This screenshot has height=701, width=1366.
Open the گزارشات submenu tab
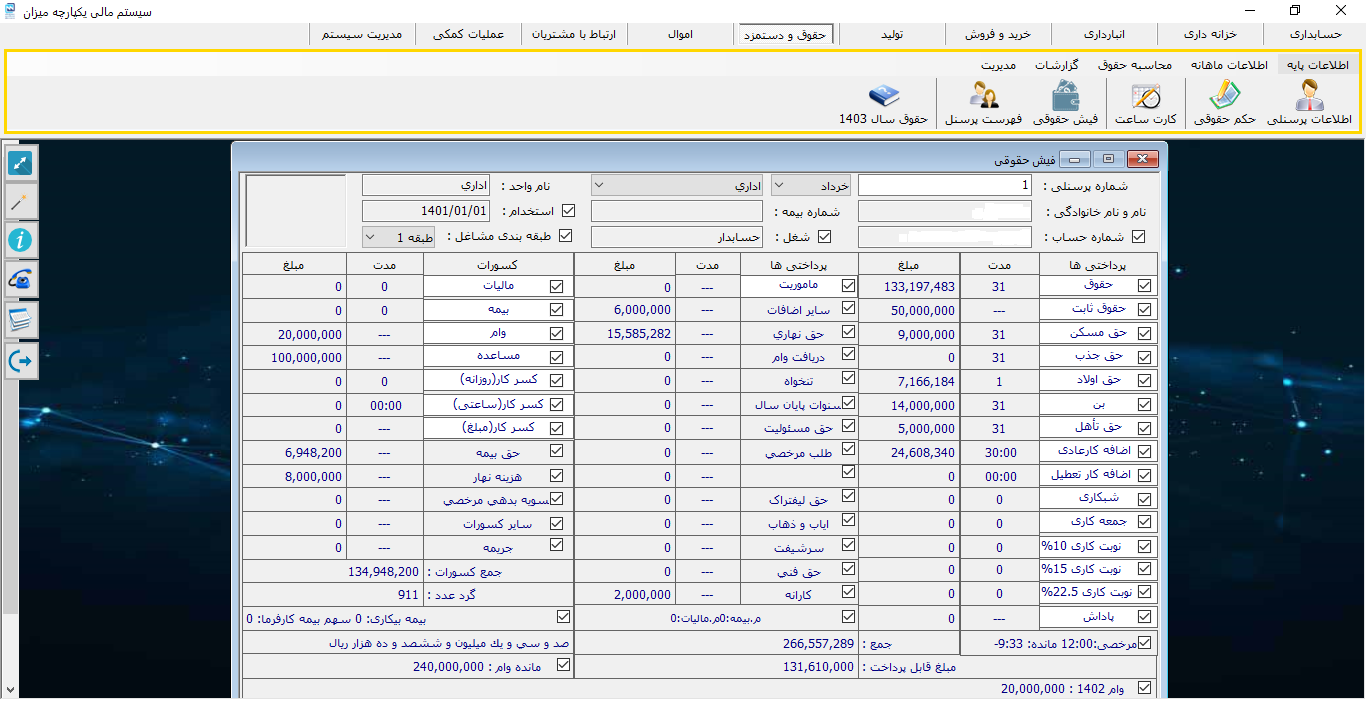click(x=1056, y=65)
